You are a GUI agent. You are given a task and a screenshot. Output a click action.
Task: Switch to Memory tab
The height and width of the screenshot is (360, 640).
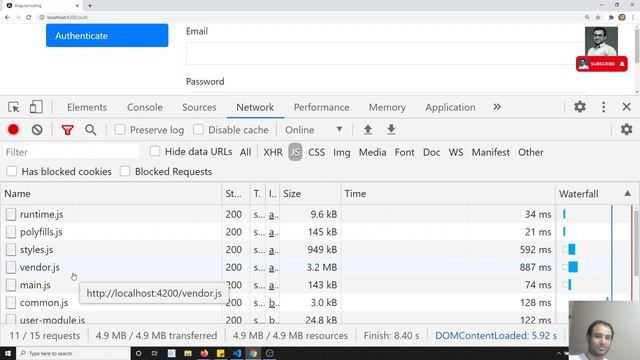click(x=387, y=107)
